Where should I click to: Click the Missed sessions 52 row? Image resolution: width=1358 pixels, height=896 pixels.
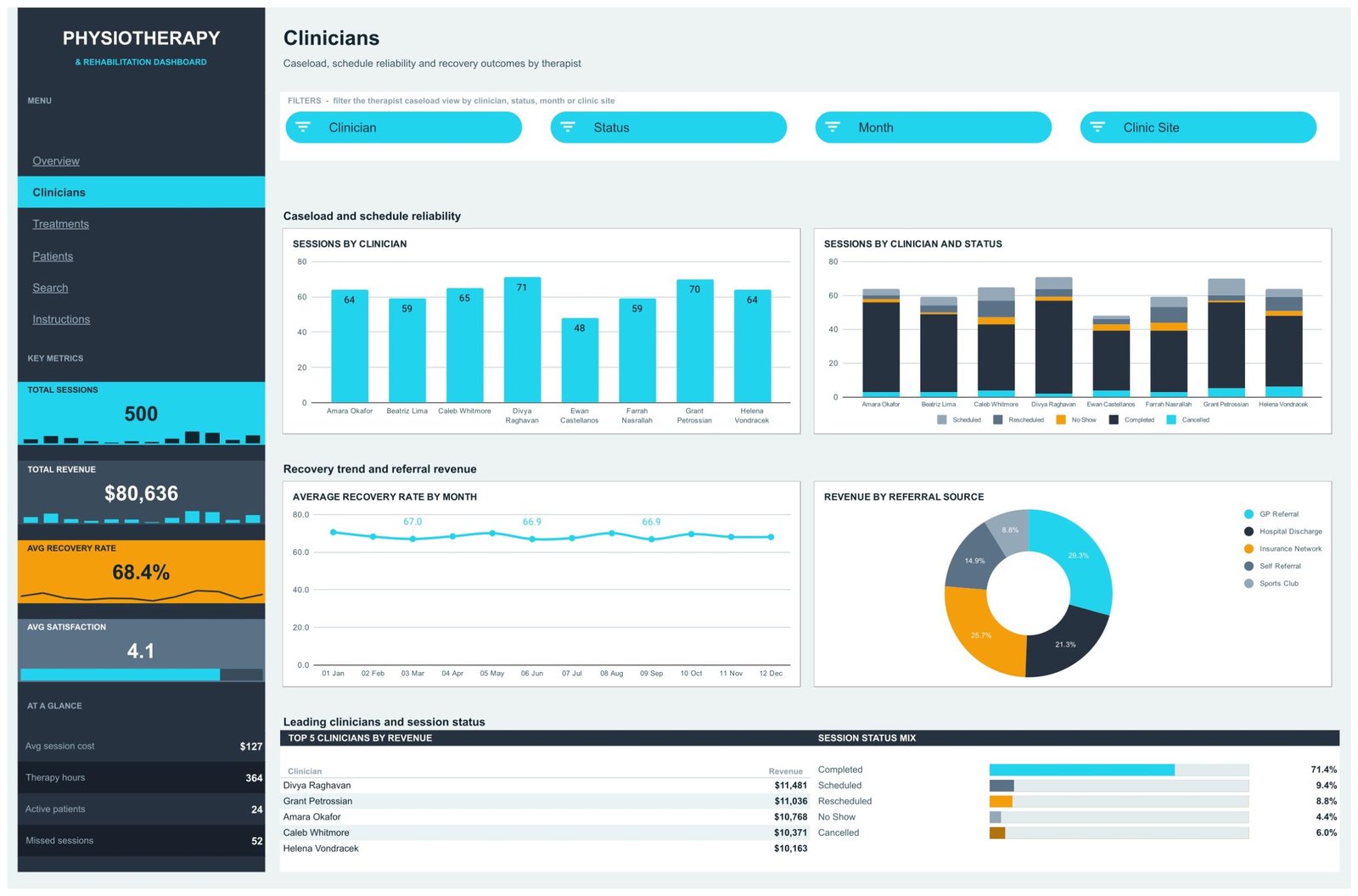[141, 841]
